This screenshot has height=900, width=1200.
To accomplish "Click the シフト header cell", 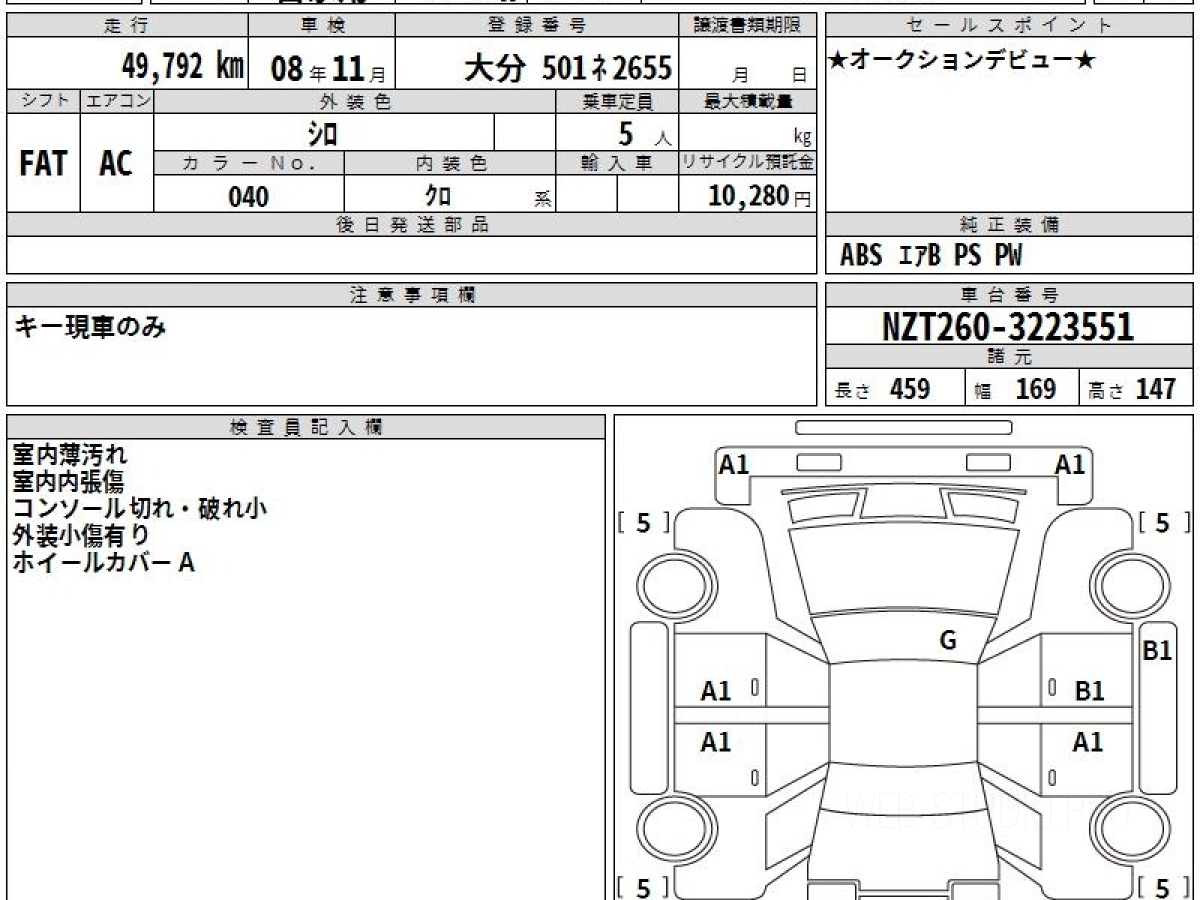I will click(43, 101).
